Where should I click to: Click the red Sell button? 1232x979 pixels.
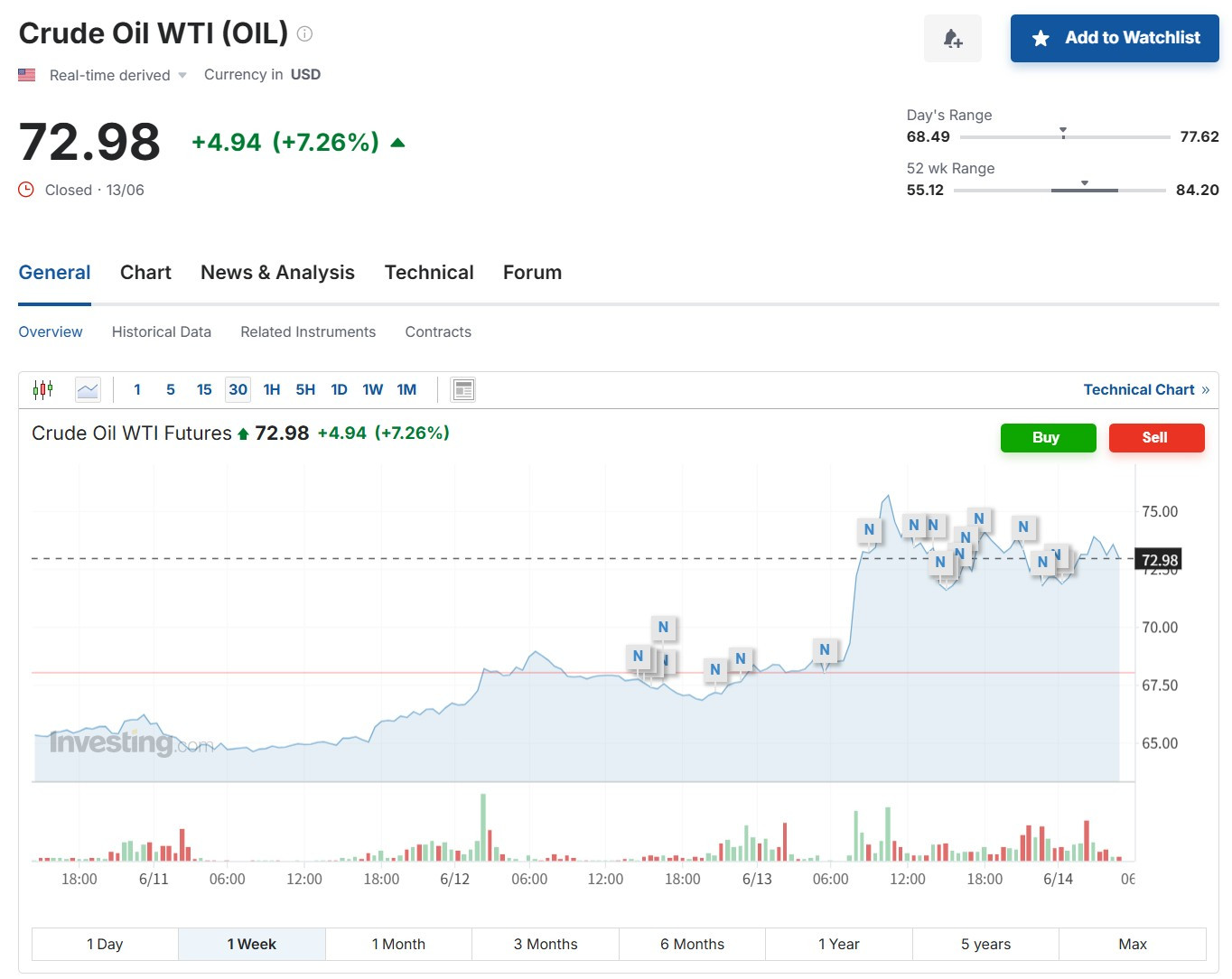(x=1156, y=437)
